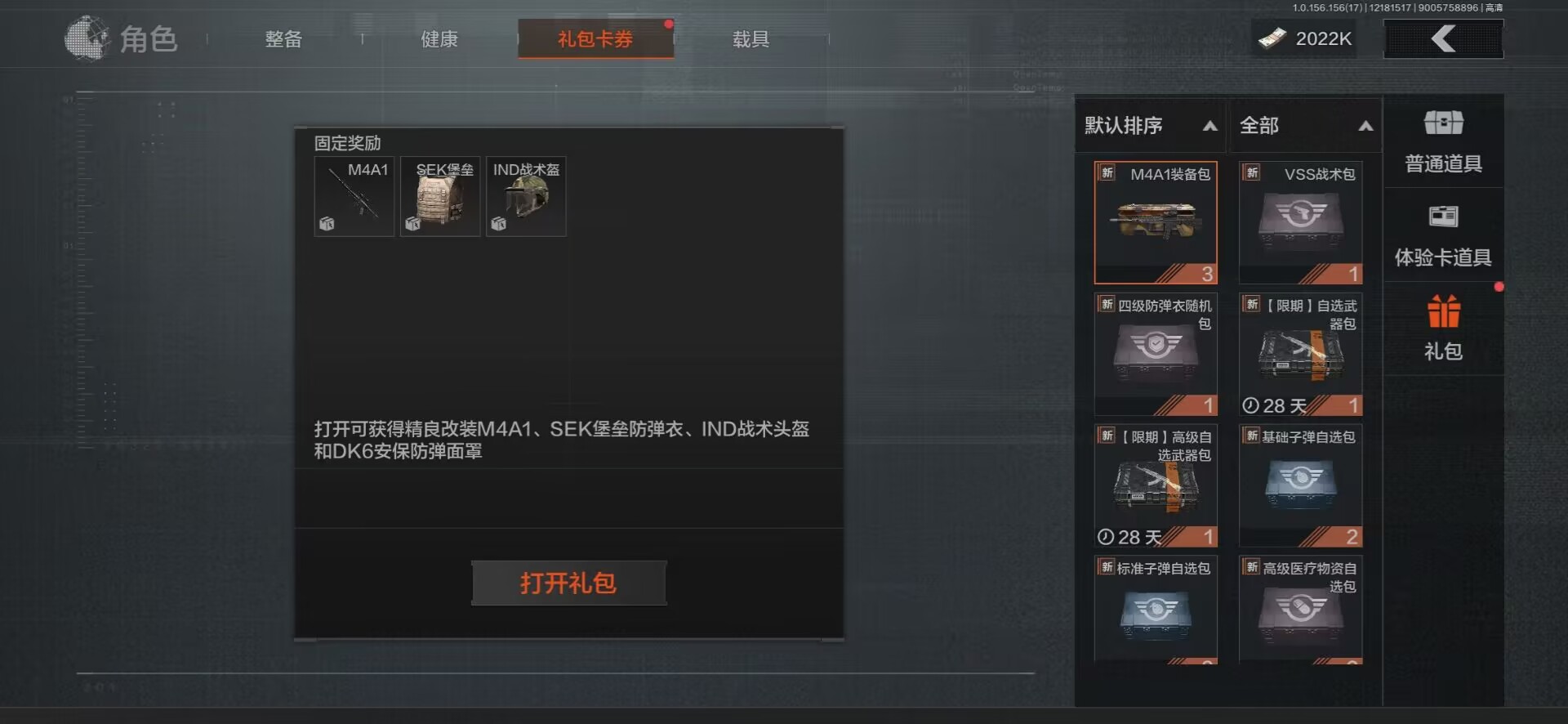The width and height of the screenshot is (1568, 724).
Task: Click the globe 角色 icon
Action: 87,38
